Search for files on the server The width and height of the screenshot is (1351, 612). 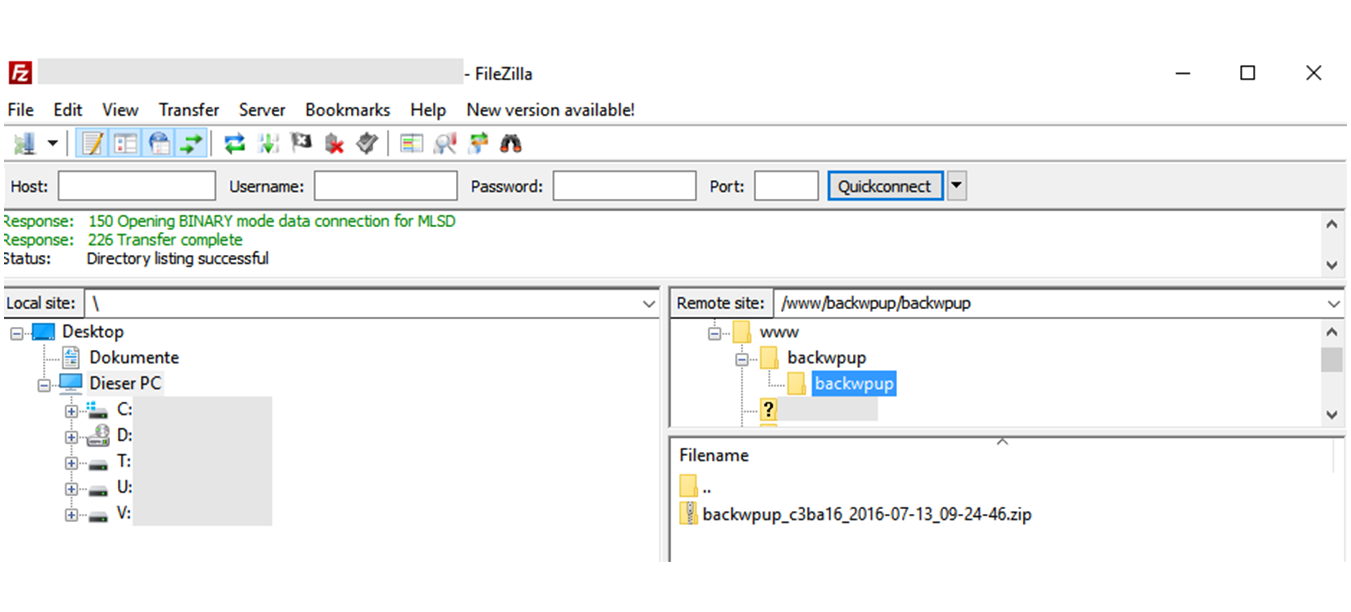(510, 143)
